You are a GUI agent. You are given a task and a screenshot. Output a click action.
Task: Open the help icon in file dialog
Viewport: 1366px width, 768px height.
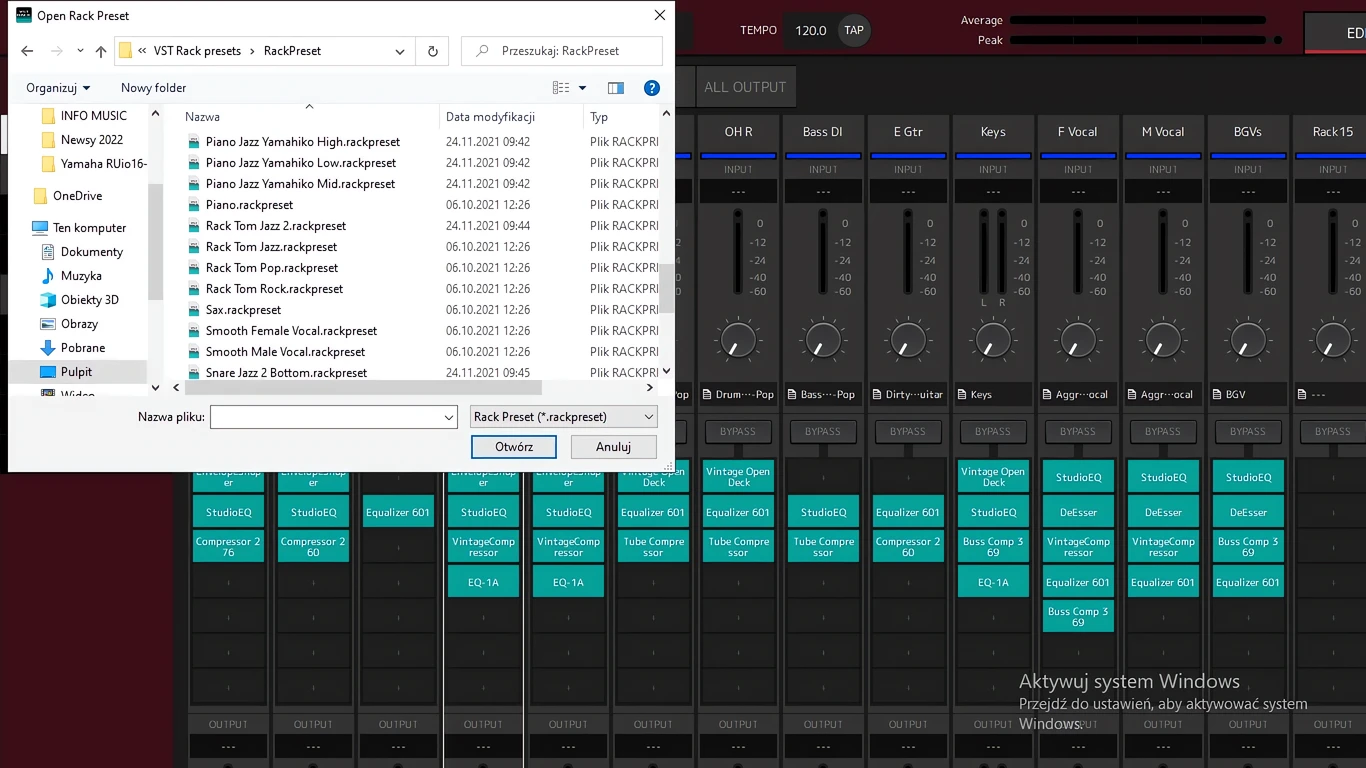(x=652, y=88)
